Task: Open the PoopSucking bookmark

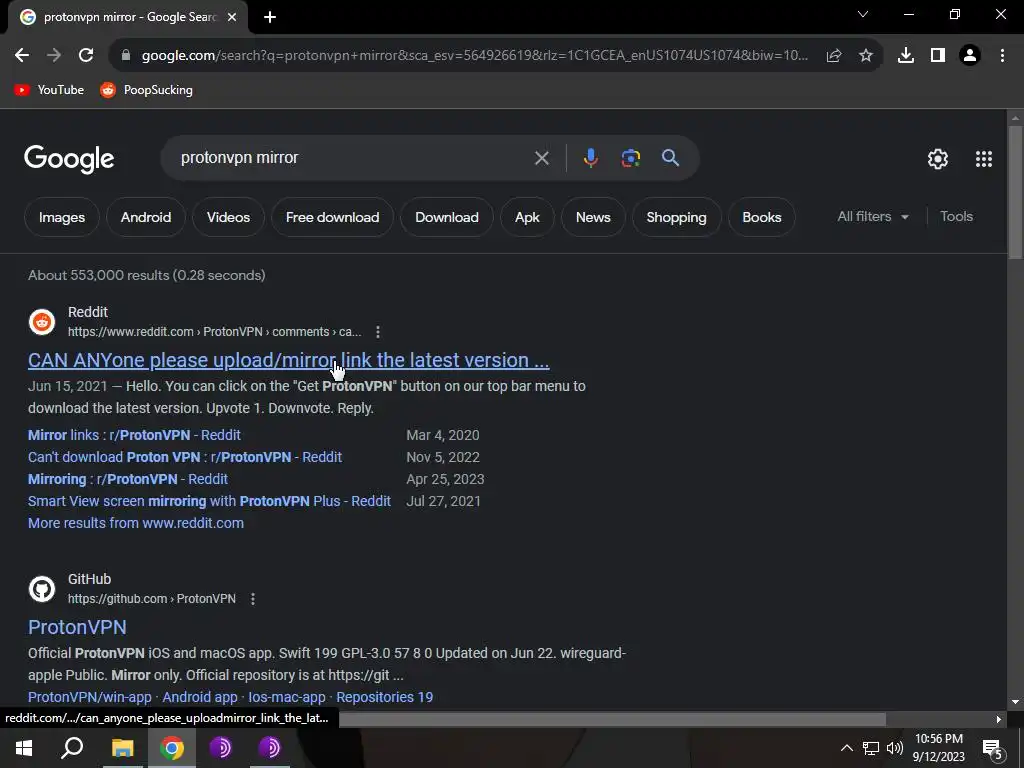Action: point(146,90)
